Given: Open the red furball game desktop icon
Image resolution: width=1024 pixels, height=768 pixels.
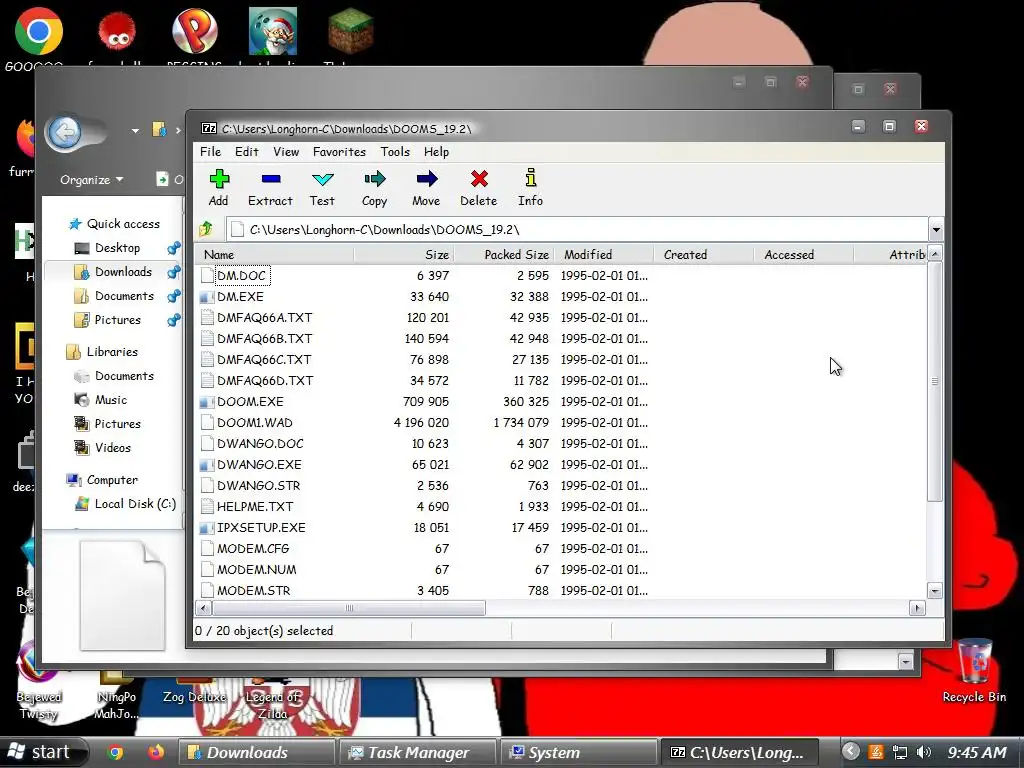Looking at the screenshot, I should 117,31.
